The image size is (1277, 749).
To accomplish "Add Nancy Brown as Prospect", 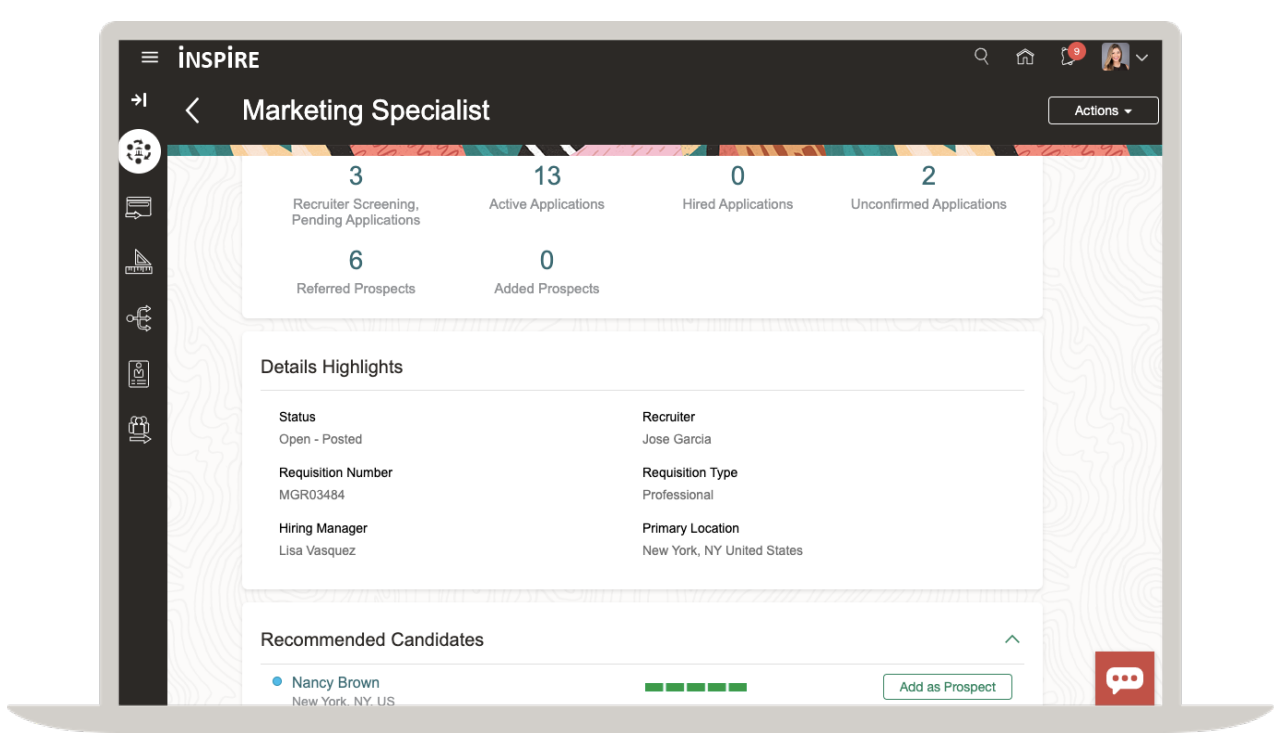I will [946, 687].
